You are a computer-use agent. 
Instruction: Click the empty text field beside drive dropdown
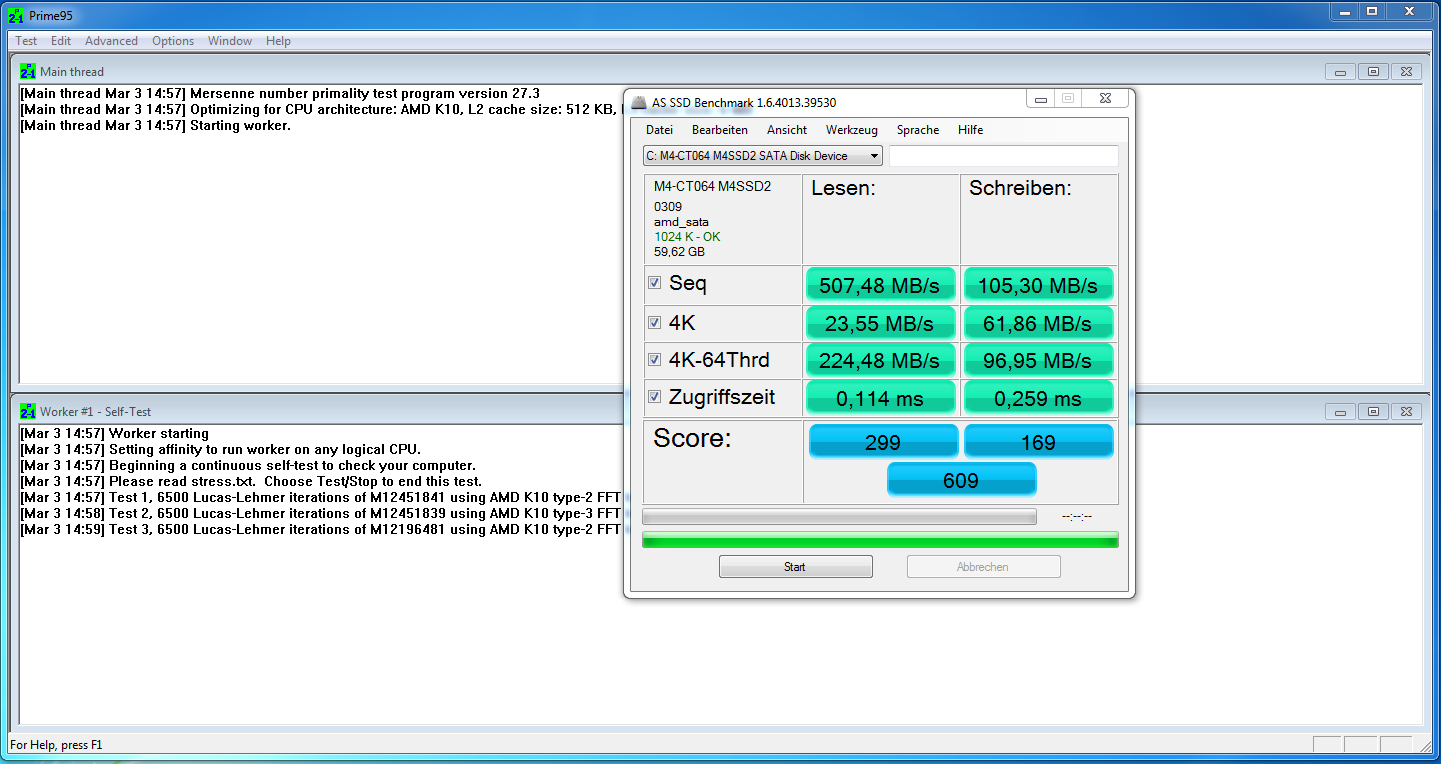coord(1004,156)
